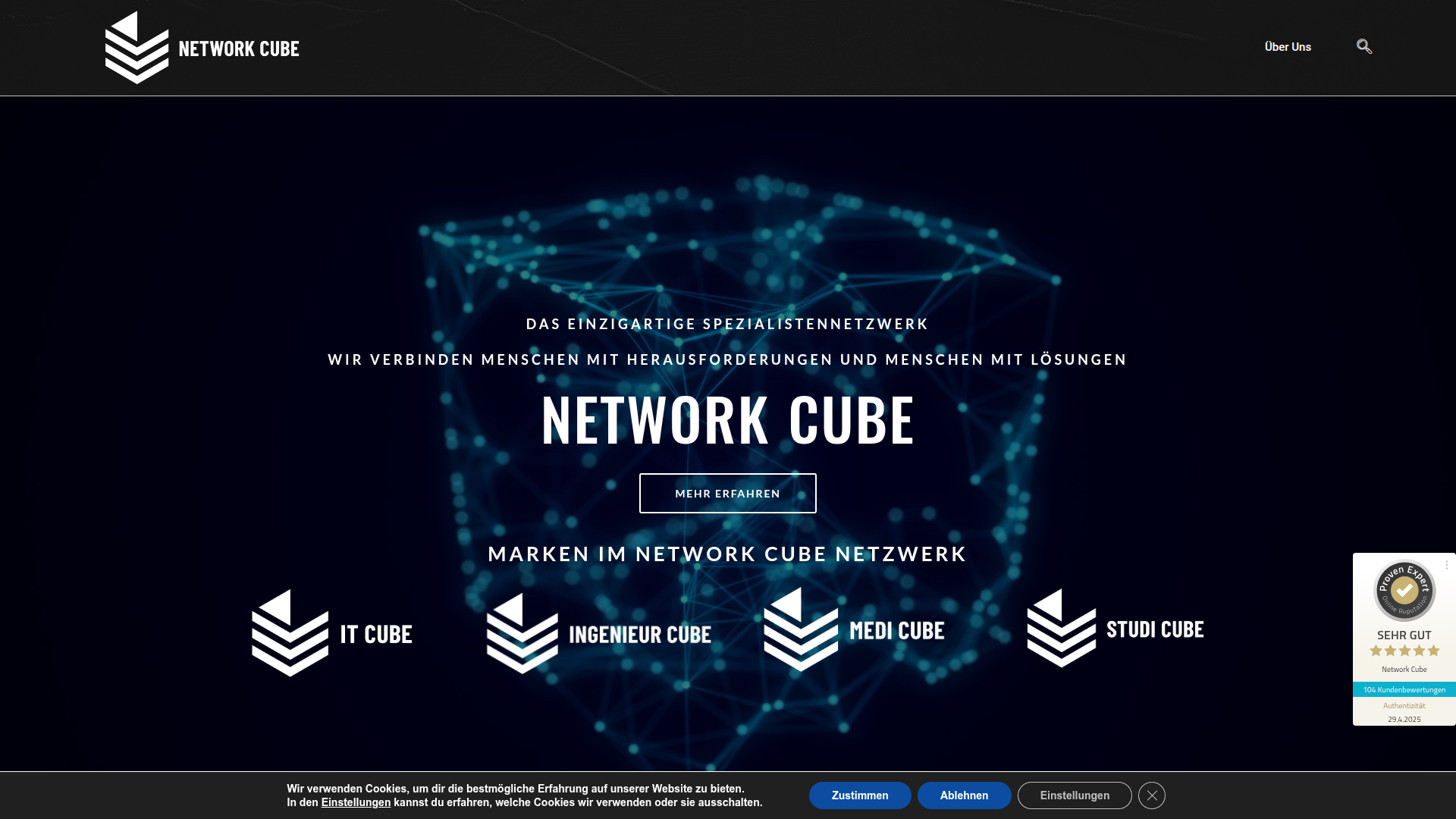Viewport: 1456px width, 819px height.
Task: Click the Authentizität label in widget
Action: click(1404, 706)
